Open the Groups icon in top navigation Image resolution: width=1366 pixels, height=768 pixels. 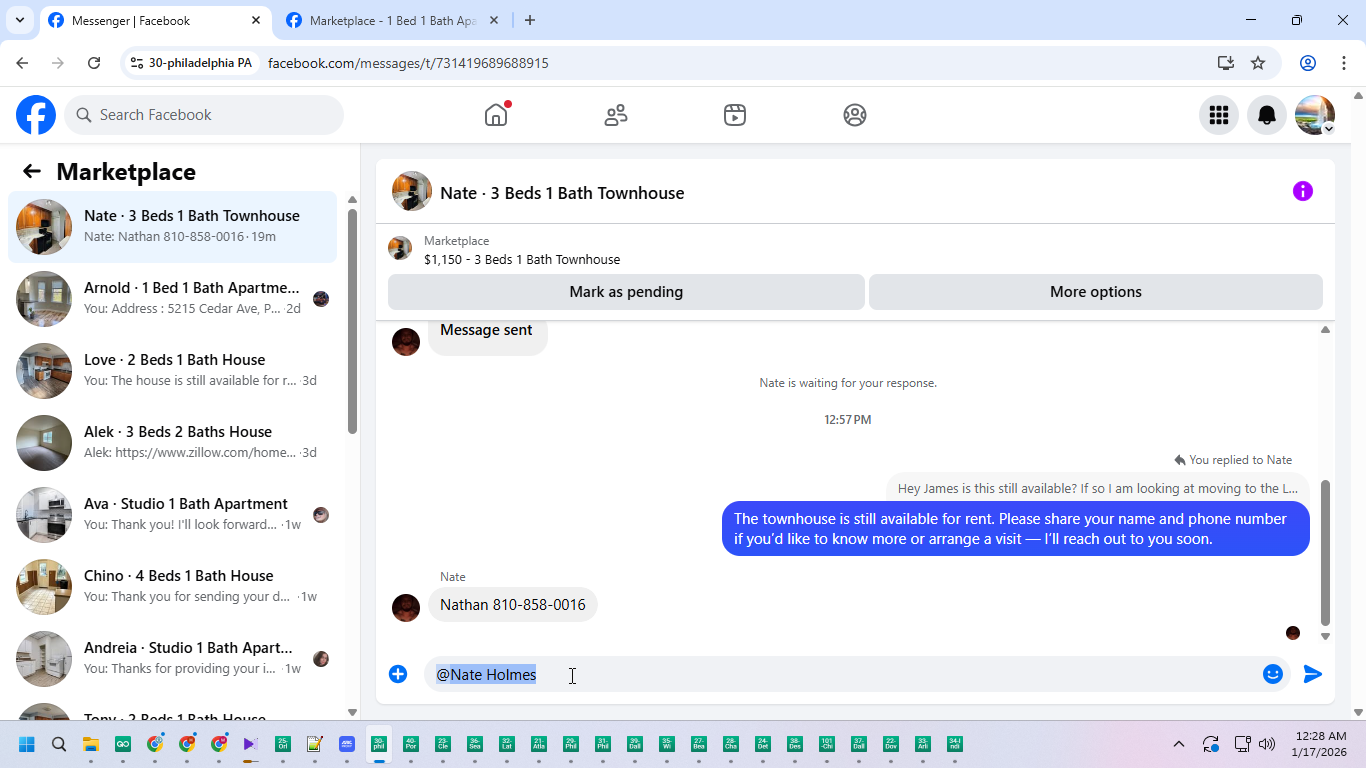tap(855, 115)
